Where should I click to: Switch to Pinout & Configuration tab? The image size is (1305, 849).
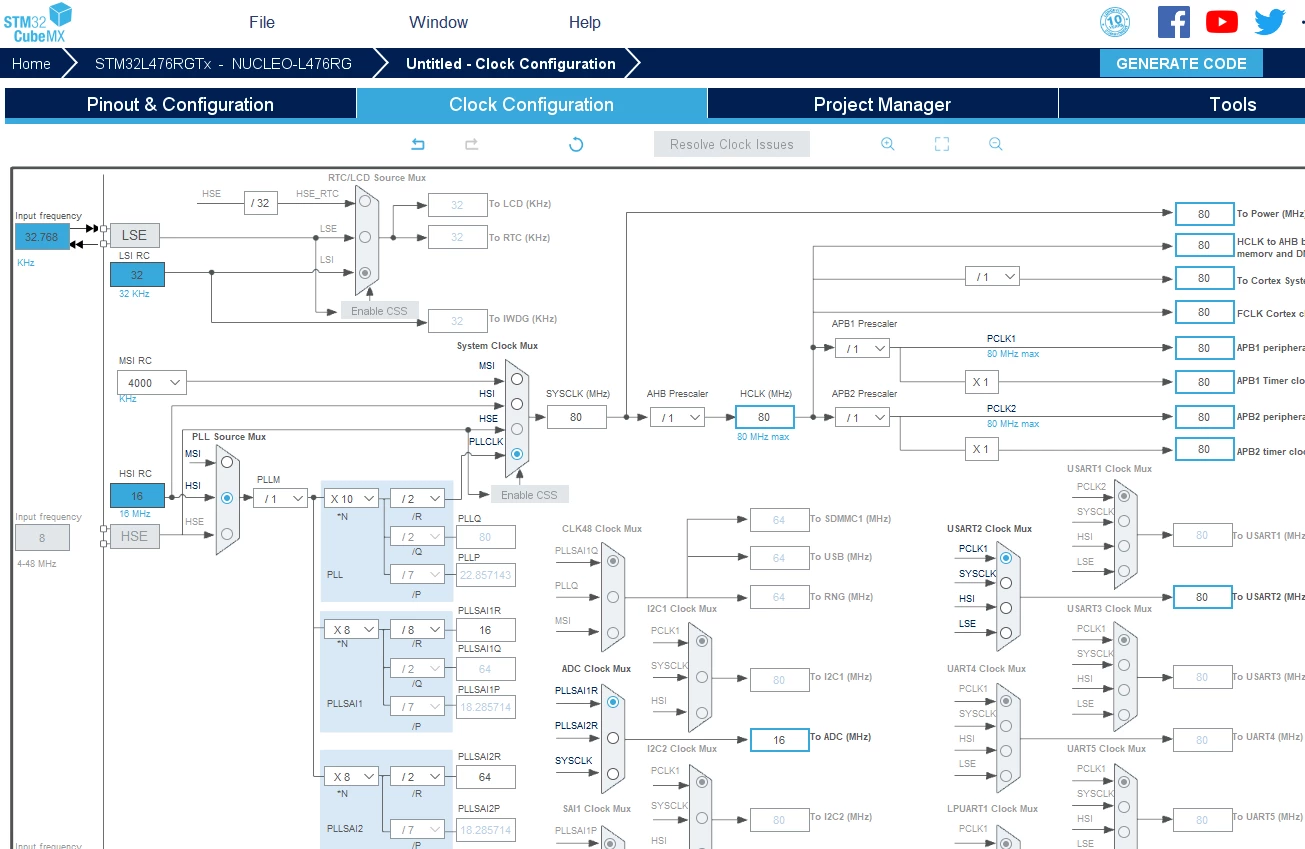(x=180, y=104)
